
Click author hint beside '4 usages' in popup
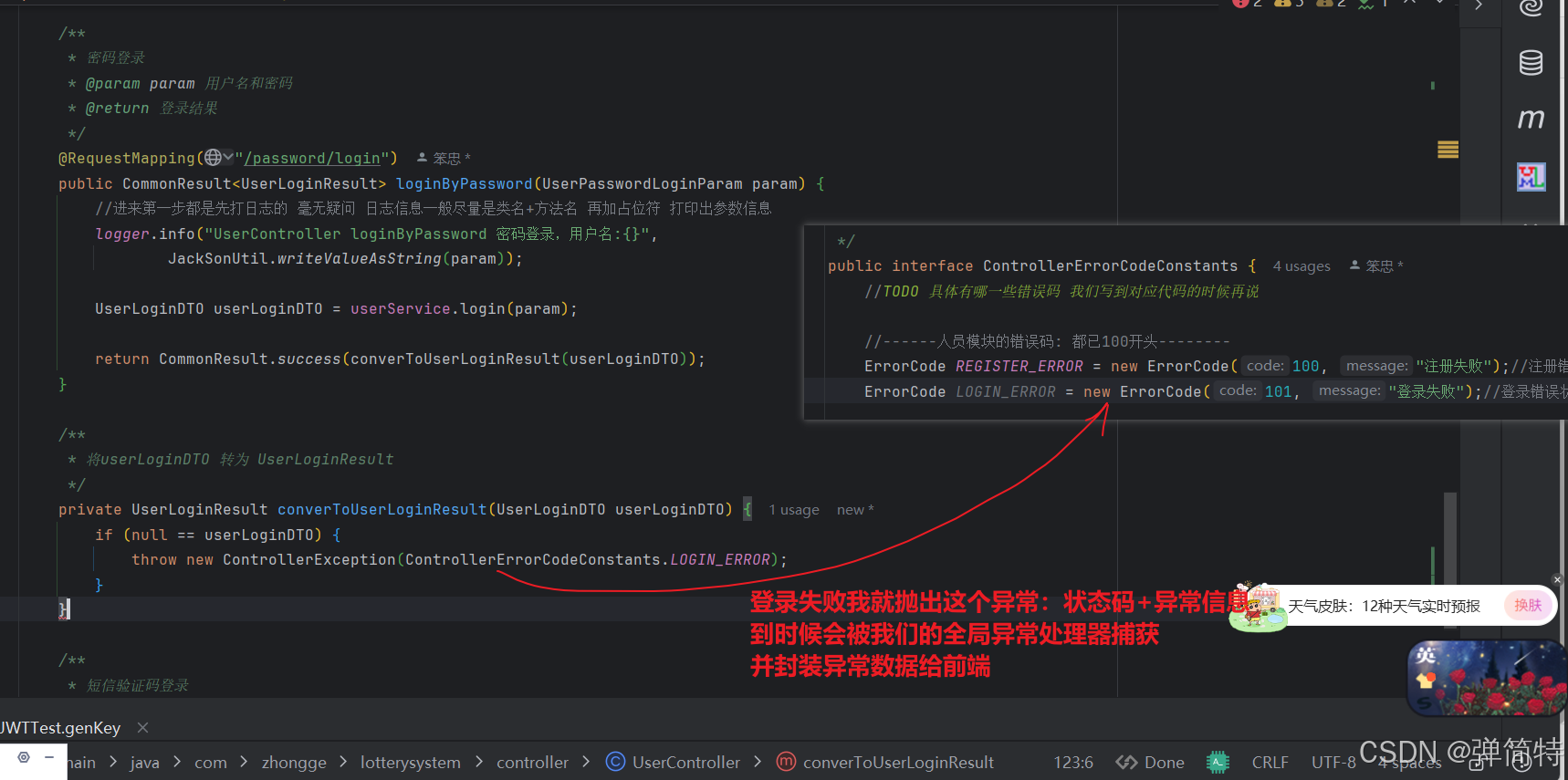[x=1376, y=266]
